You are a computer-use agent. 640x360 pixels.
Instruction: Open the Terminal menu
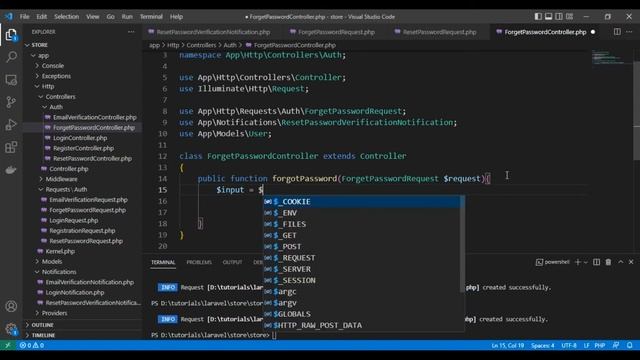[x=151, y=17]
